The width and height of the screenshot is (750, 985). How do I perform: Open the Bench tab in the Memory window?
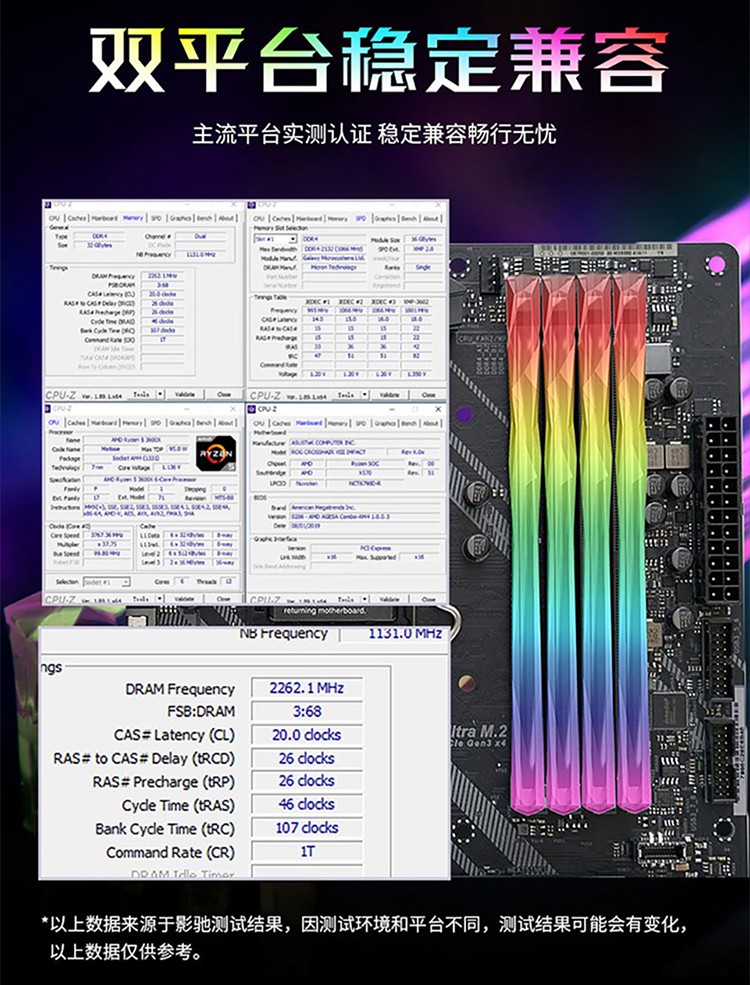[204, 218]
